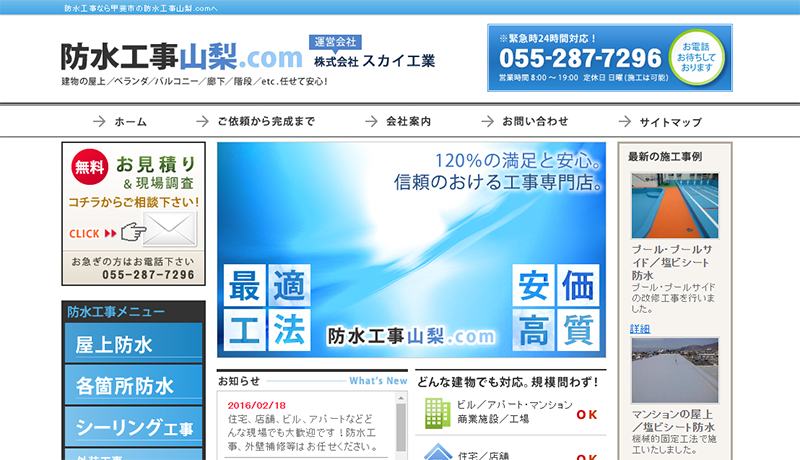
Task: Click red OK next to ビル／アパート row
Action: tap(587, 415)
